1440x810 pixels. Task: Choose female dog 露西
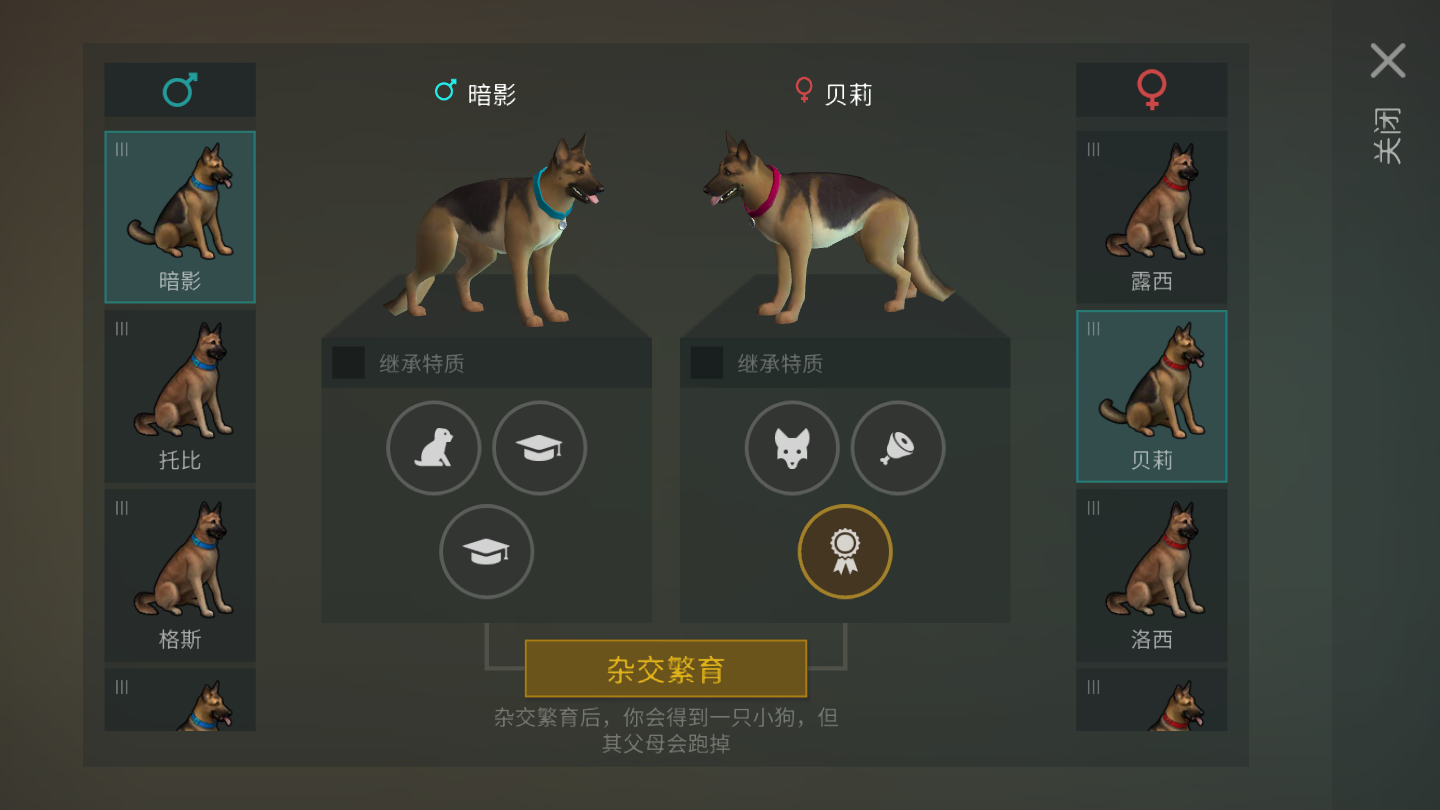click(1152, 217)
